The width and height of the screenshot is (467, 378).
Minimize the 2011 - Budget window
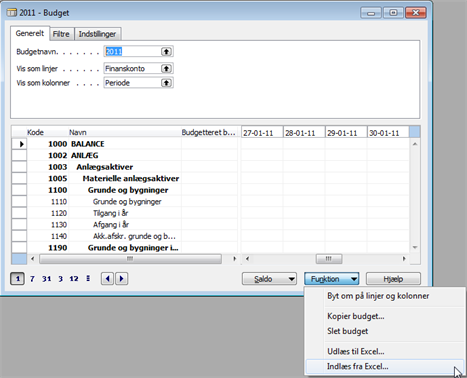tap(371, 13)
